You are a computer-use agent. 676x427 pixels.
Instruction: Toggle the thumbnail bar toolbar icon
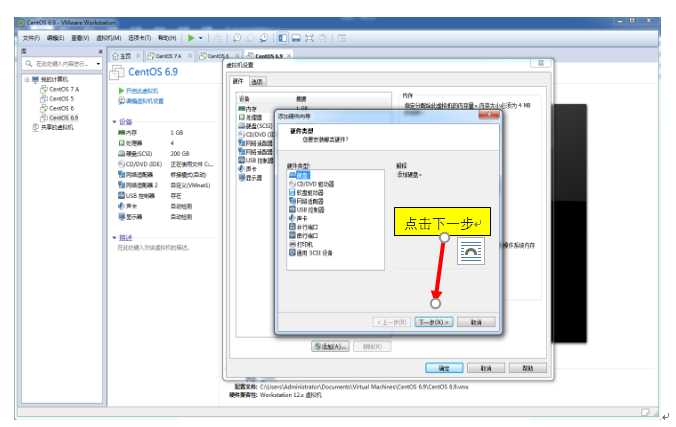pyautogui.click(x=296, y=38)
